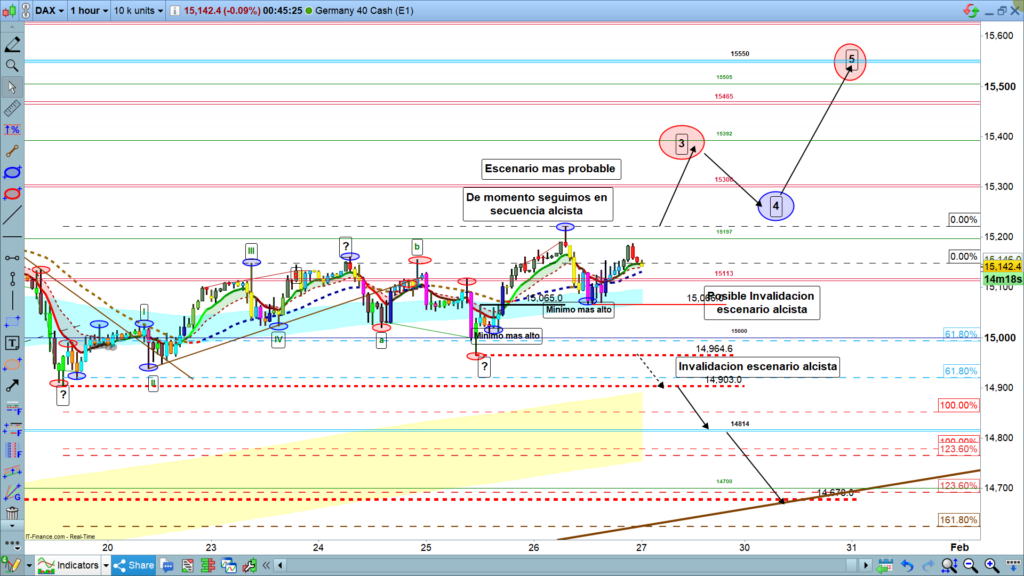Select the pencil drawing tool
This screenshot has width=1024, height=576.
coord(12,45)
